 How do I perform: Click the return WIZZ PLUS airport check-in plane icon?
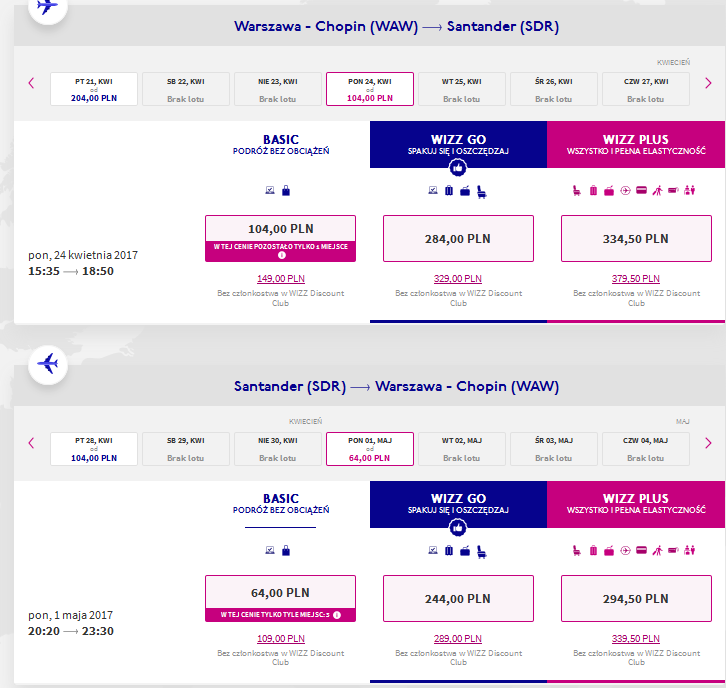(x=626, y=550)
